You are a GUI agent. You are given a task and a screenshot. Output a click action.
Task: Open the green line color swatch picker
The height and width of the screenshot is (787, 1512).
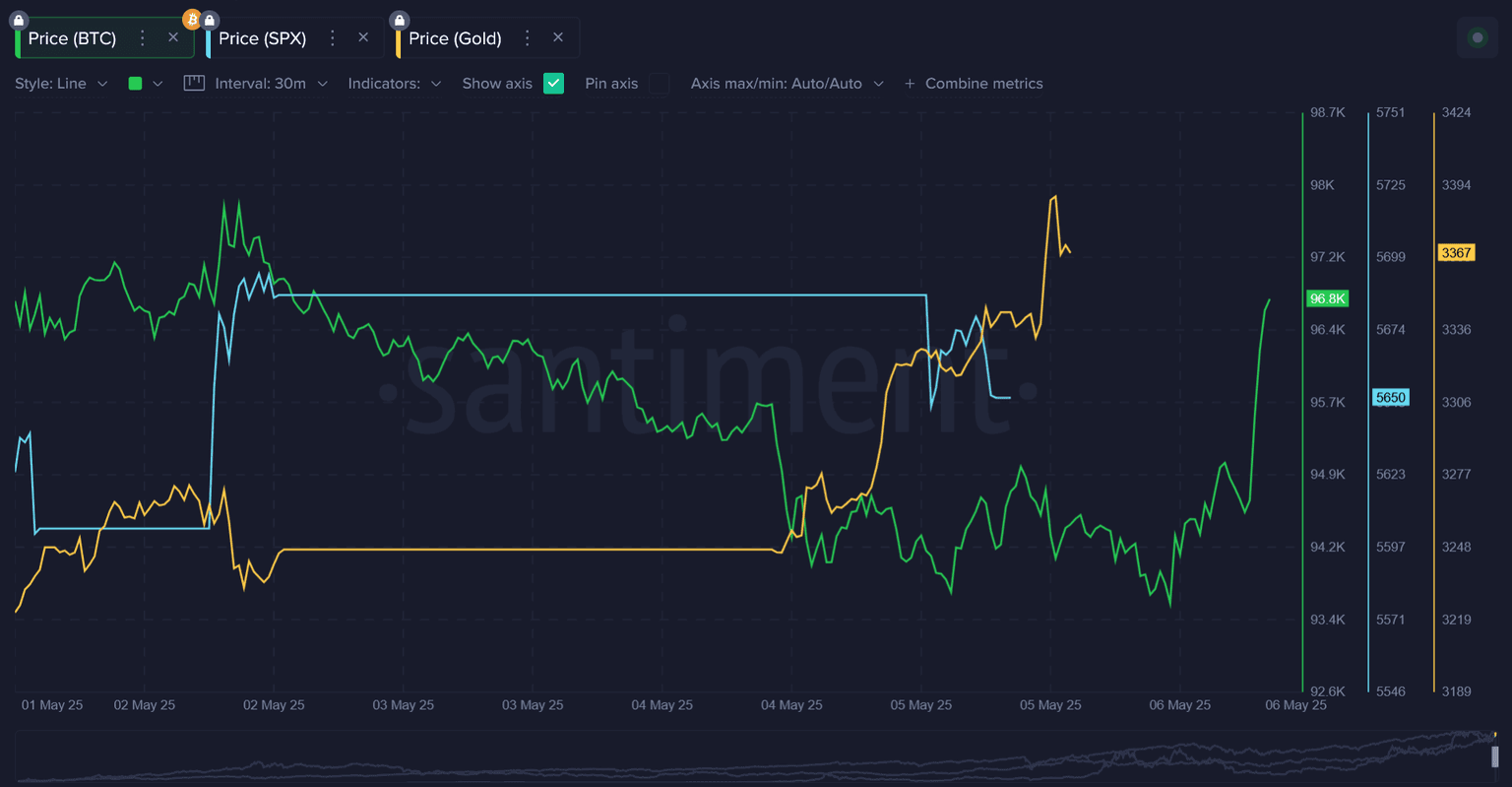coord(145,84)
